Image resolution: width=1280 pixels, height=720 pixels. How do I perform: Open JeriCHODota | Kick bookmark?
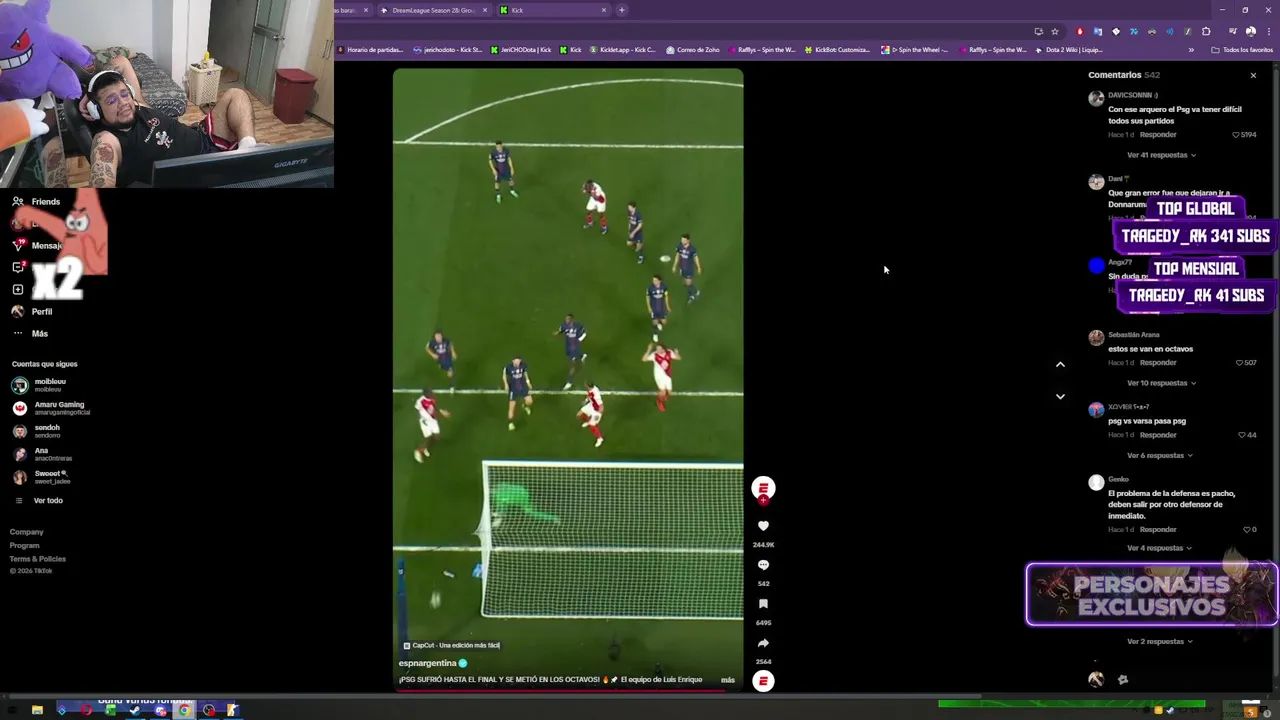point(520,50)
